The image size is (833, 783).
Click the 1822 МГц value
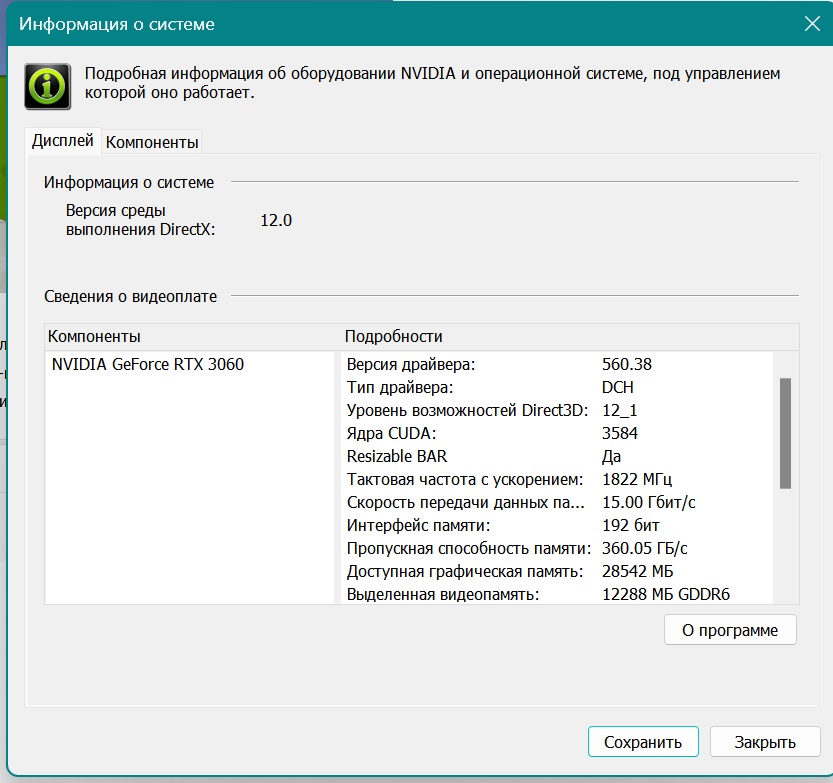637,479
